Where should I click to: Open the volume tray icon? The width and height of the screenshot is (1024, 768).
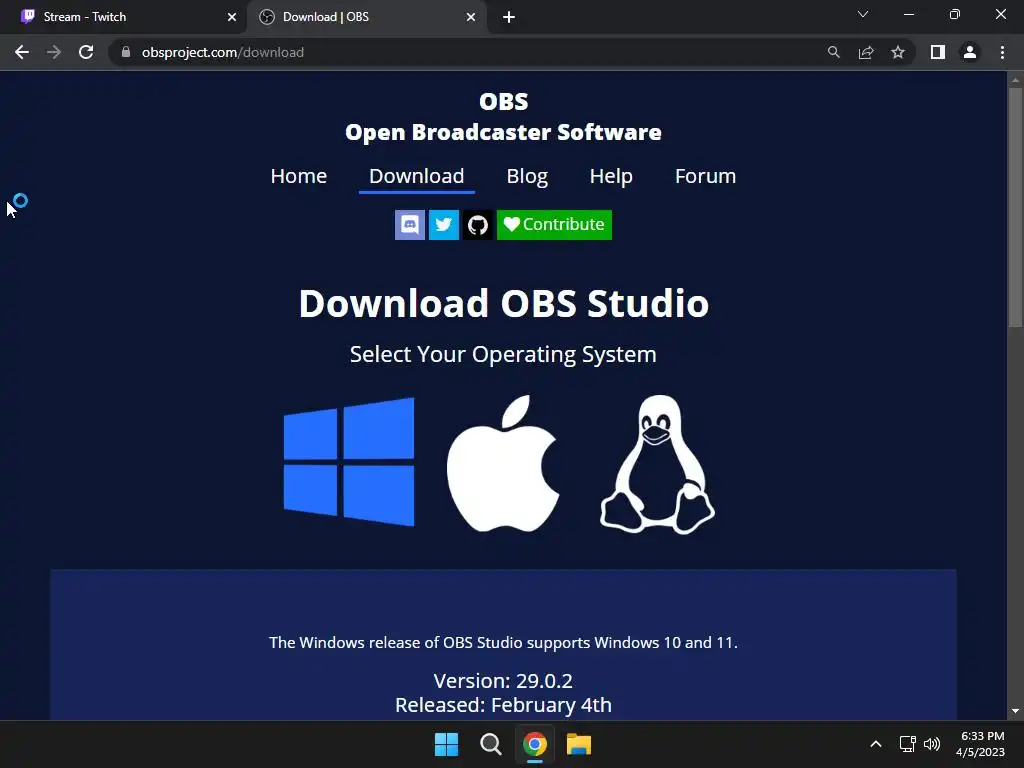[x=932, y=744]
